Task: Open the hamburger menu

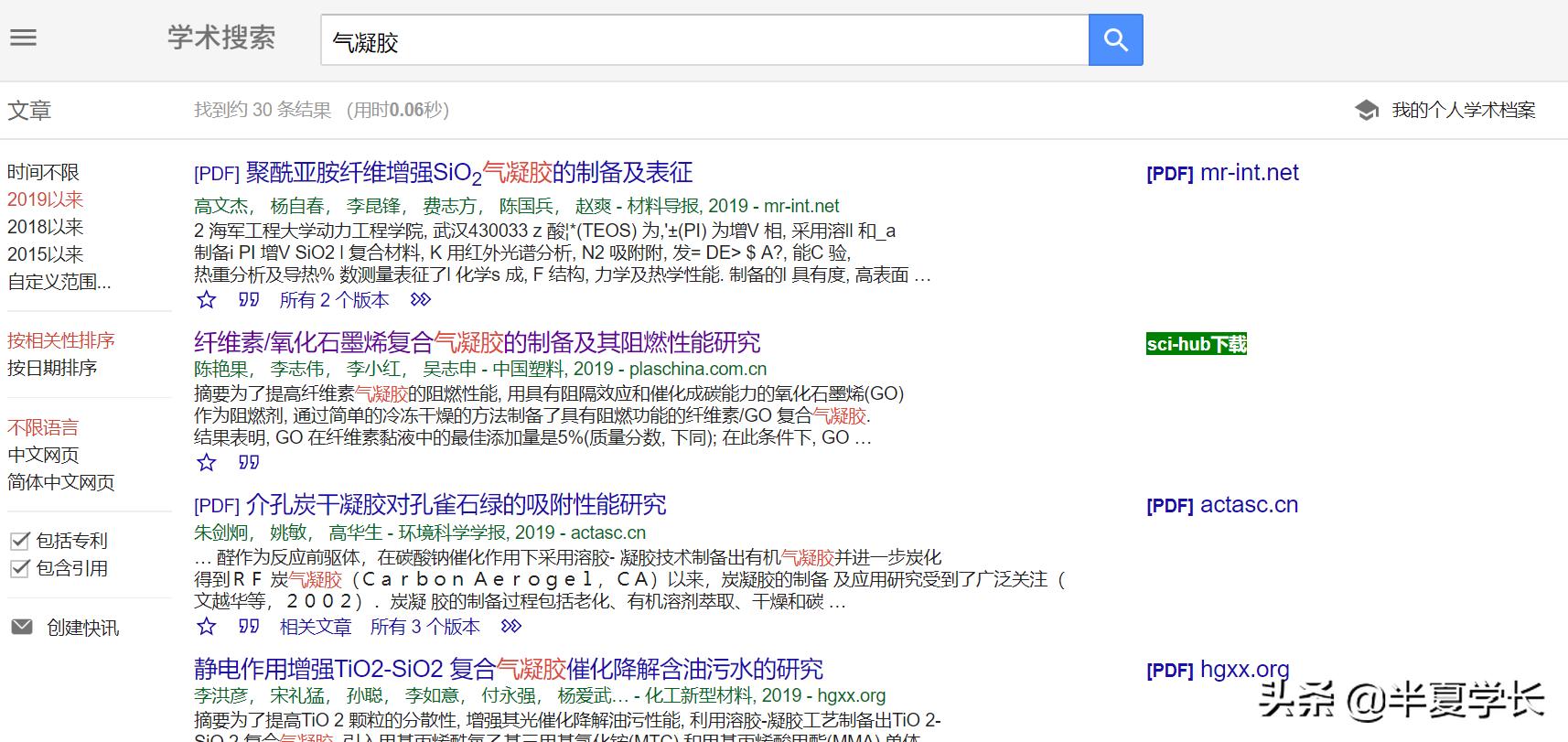Action: [x=23, y=38]
